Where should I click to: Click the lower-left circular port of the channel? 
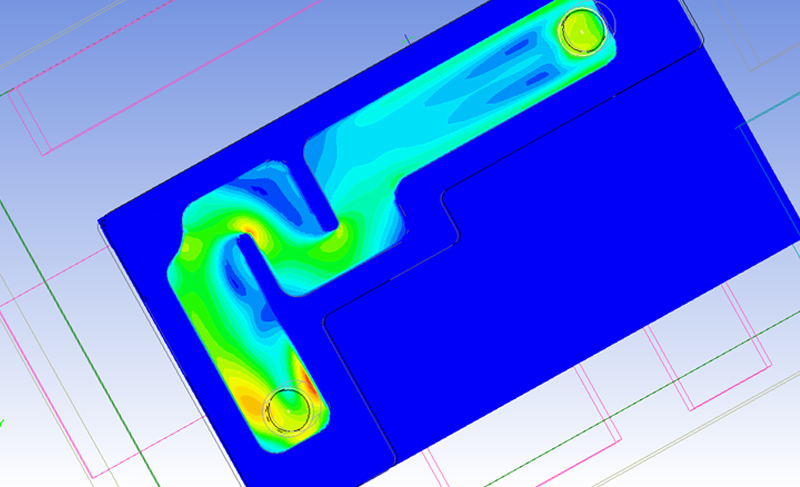pyautogui.click(x=288, y=408)
